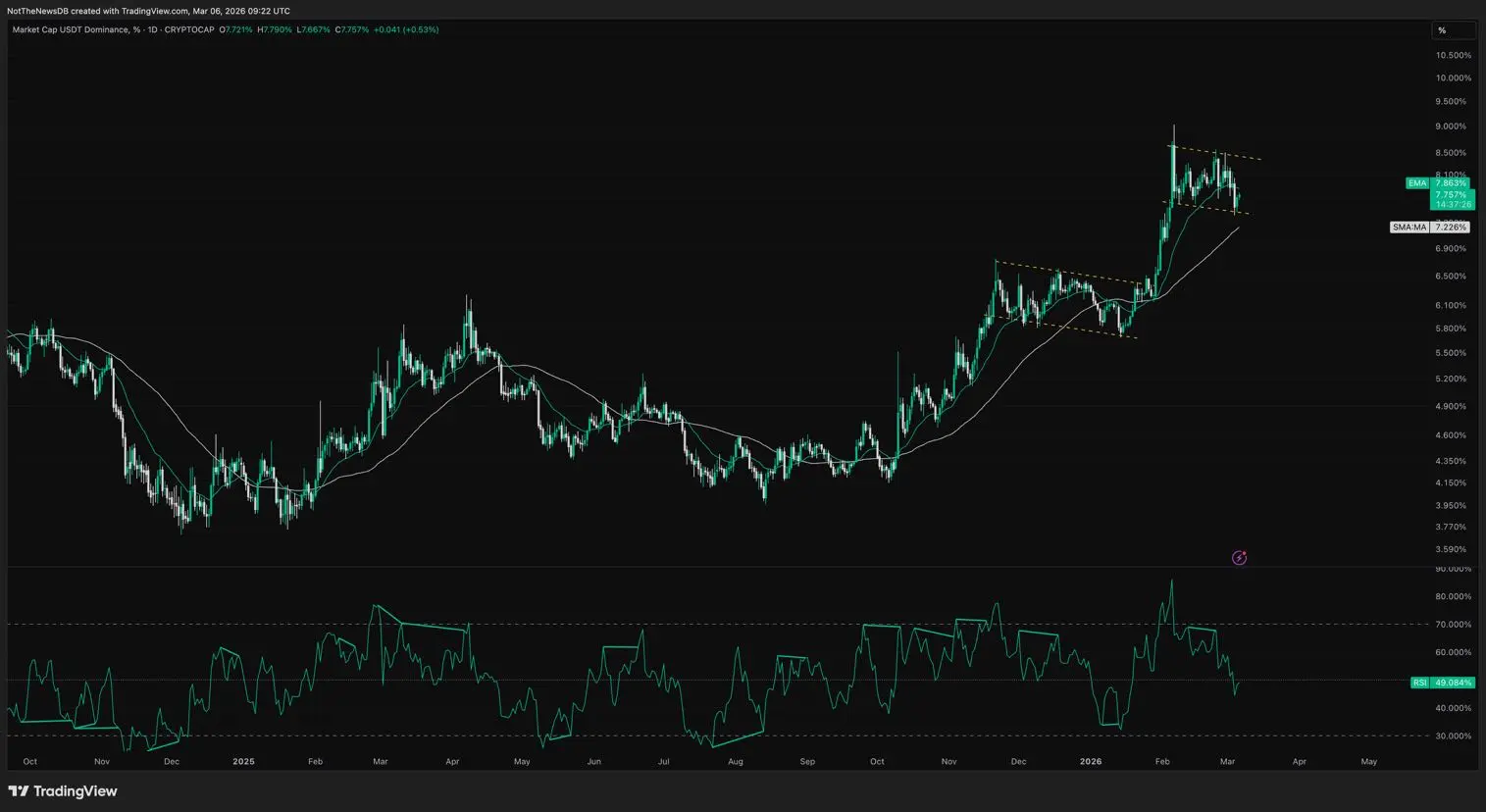
Task: Click the 5.500% price axis label
Action: pos(1451,353)
